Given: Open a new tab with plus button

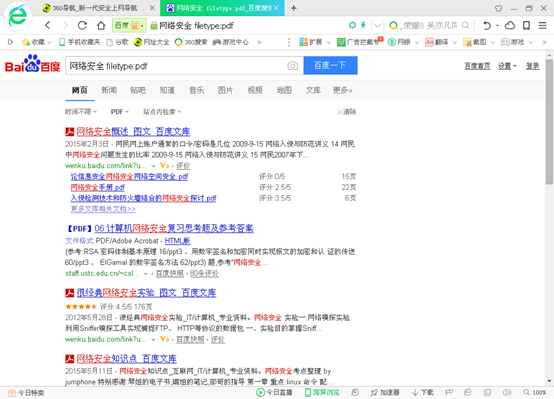Looking at the screenshot, I should (294, 8).
